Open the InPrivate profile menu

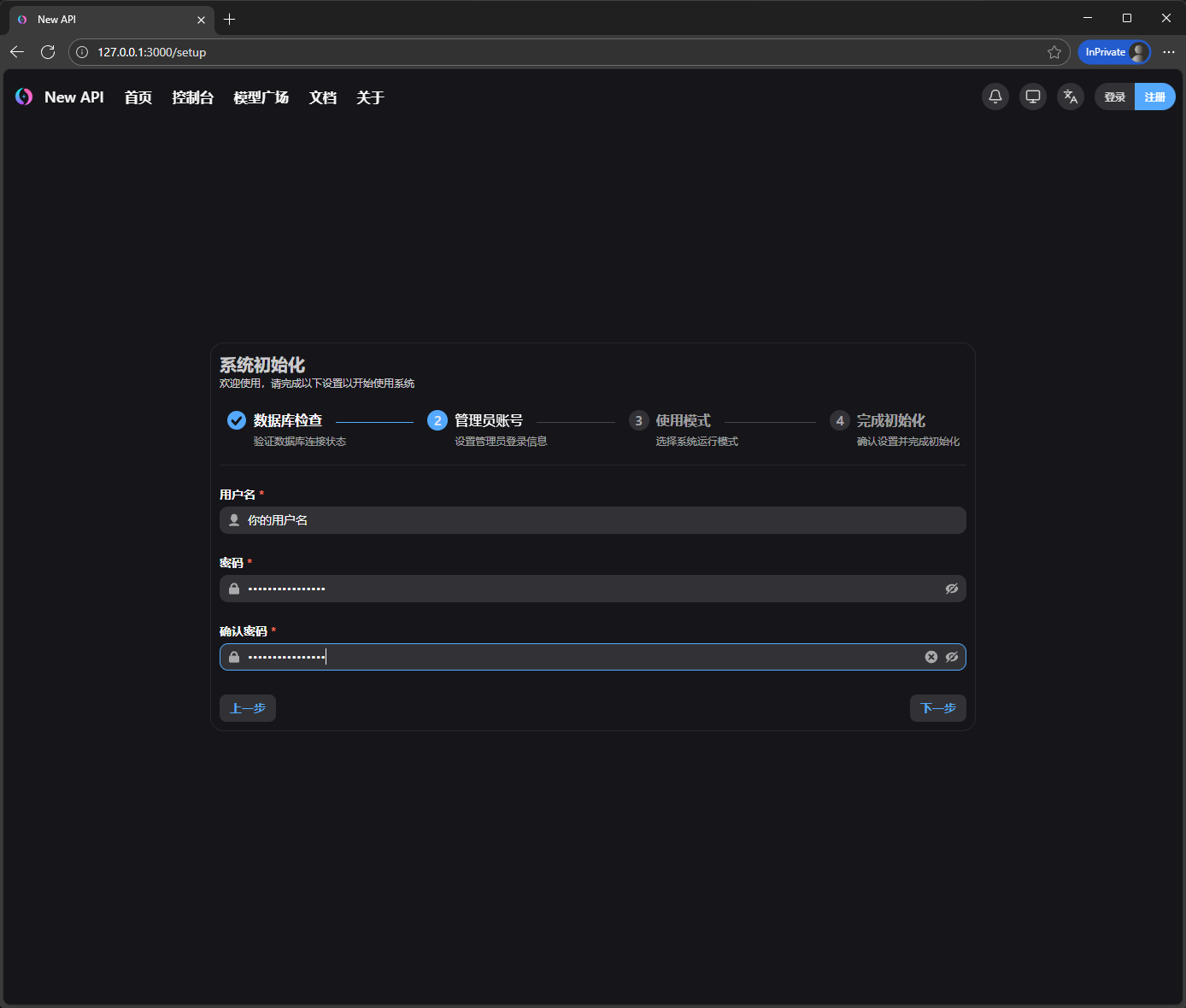tap(1114, 52)
